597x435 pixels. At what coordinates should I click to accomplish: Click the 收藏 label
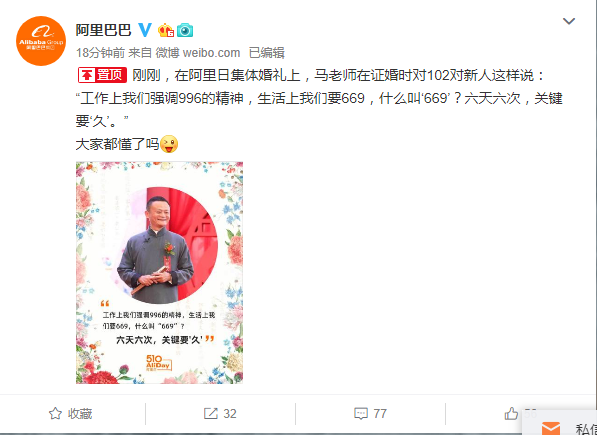tap(80, 414)
